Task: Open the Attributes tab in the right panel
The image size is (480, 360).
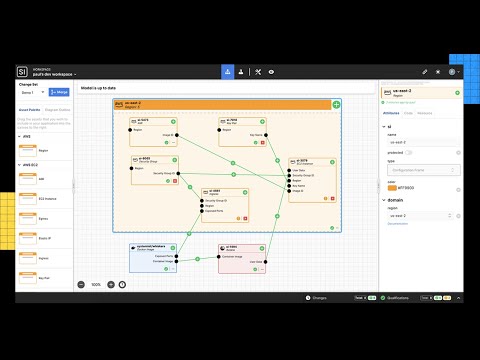Action: click(391, 113)
